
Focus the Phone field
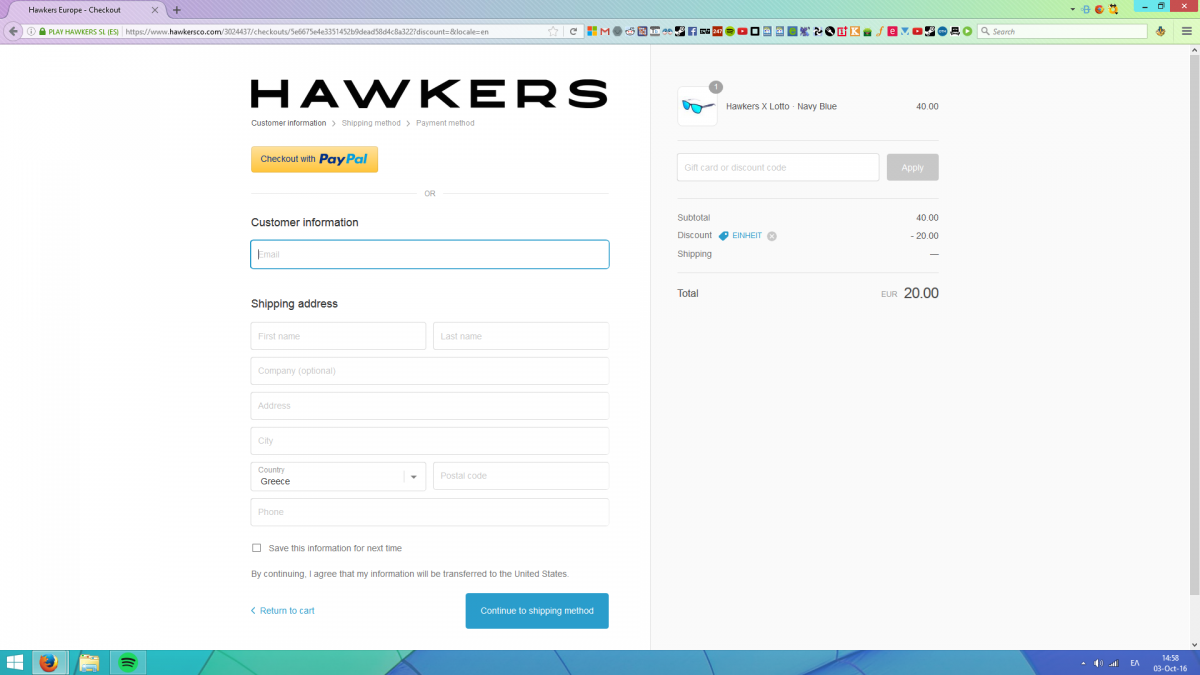coord(430,512)
